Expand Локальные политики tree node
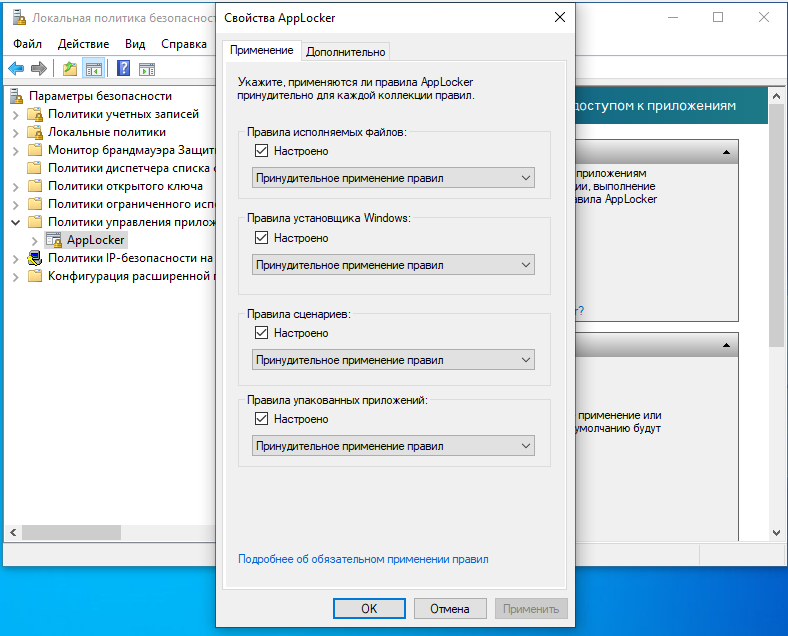The width and height of the screenshot is (788, 636). click(16, 133)
